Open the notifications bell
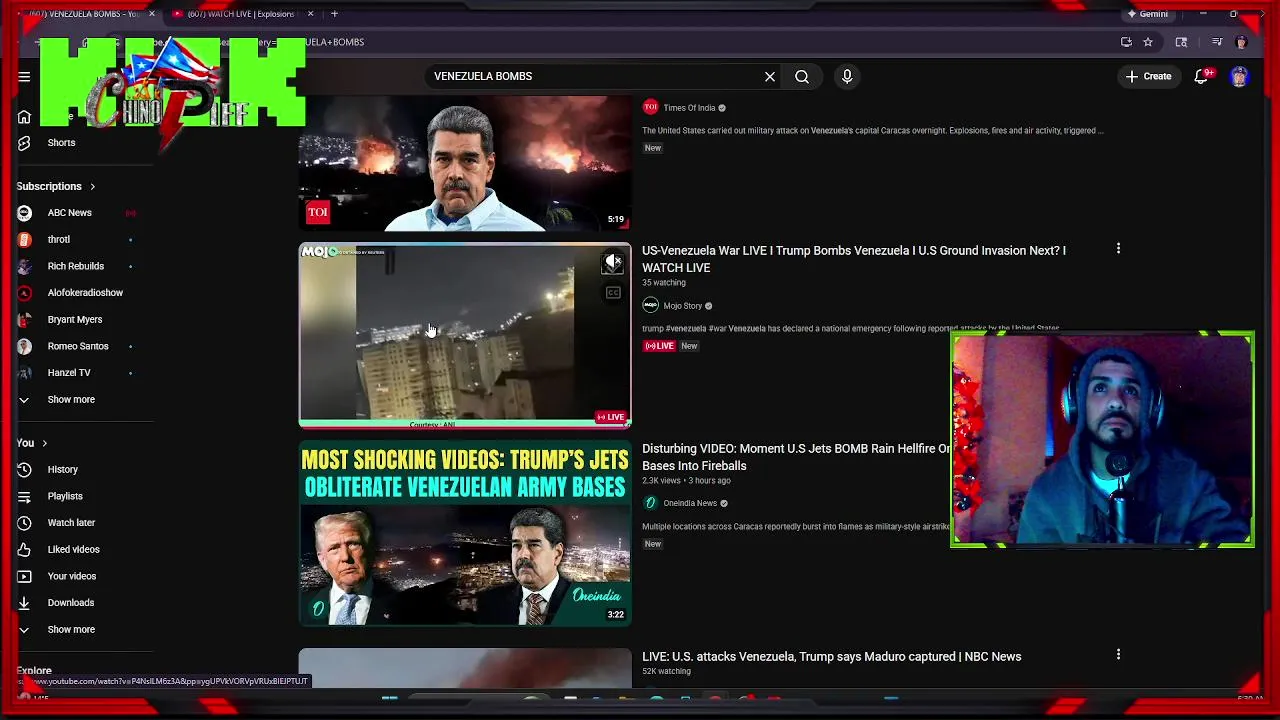Screen dimensions: 1280x720 point(1202,76)
